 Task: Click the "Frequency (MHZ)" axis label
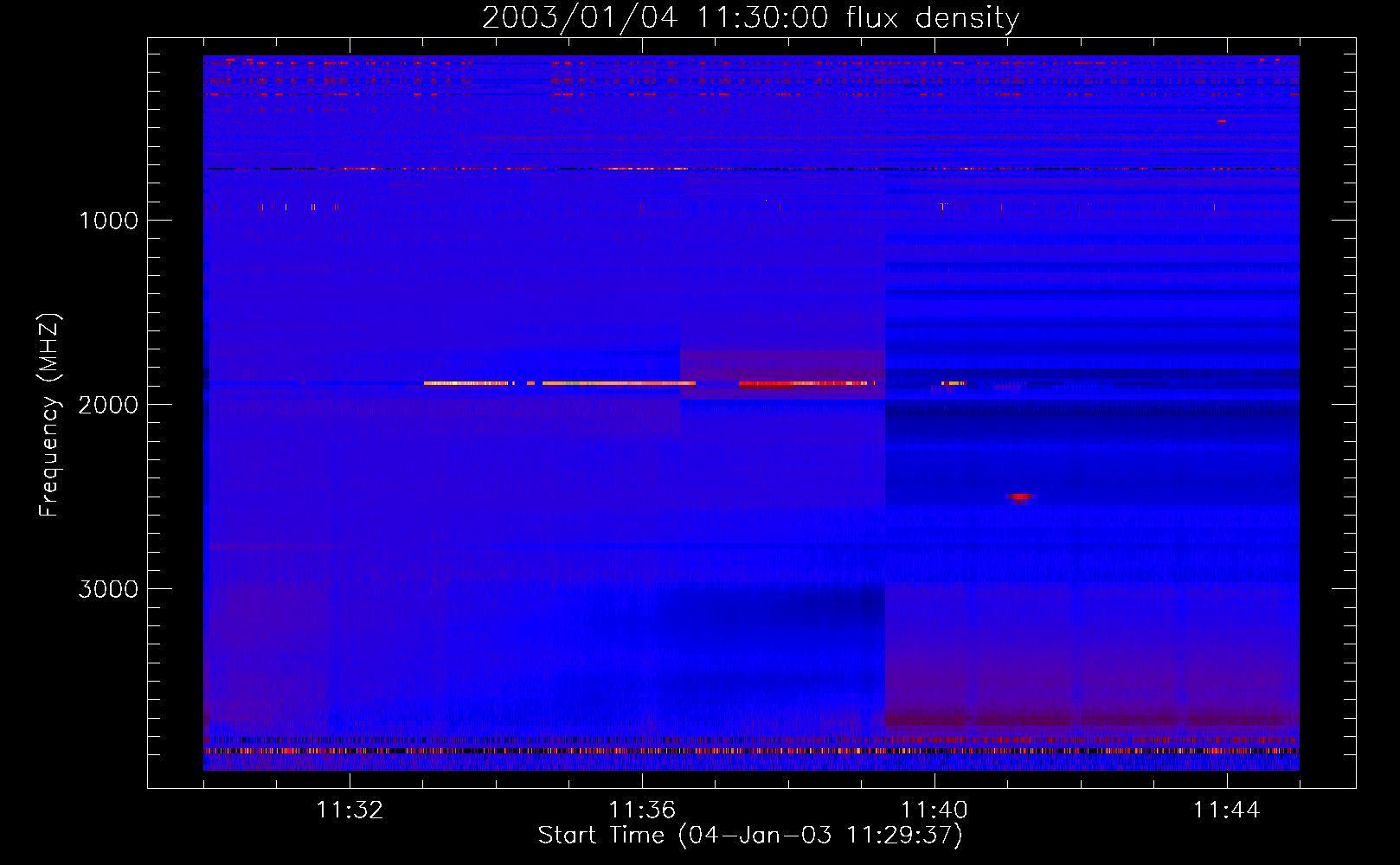click(49, 415)
